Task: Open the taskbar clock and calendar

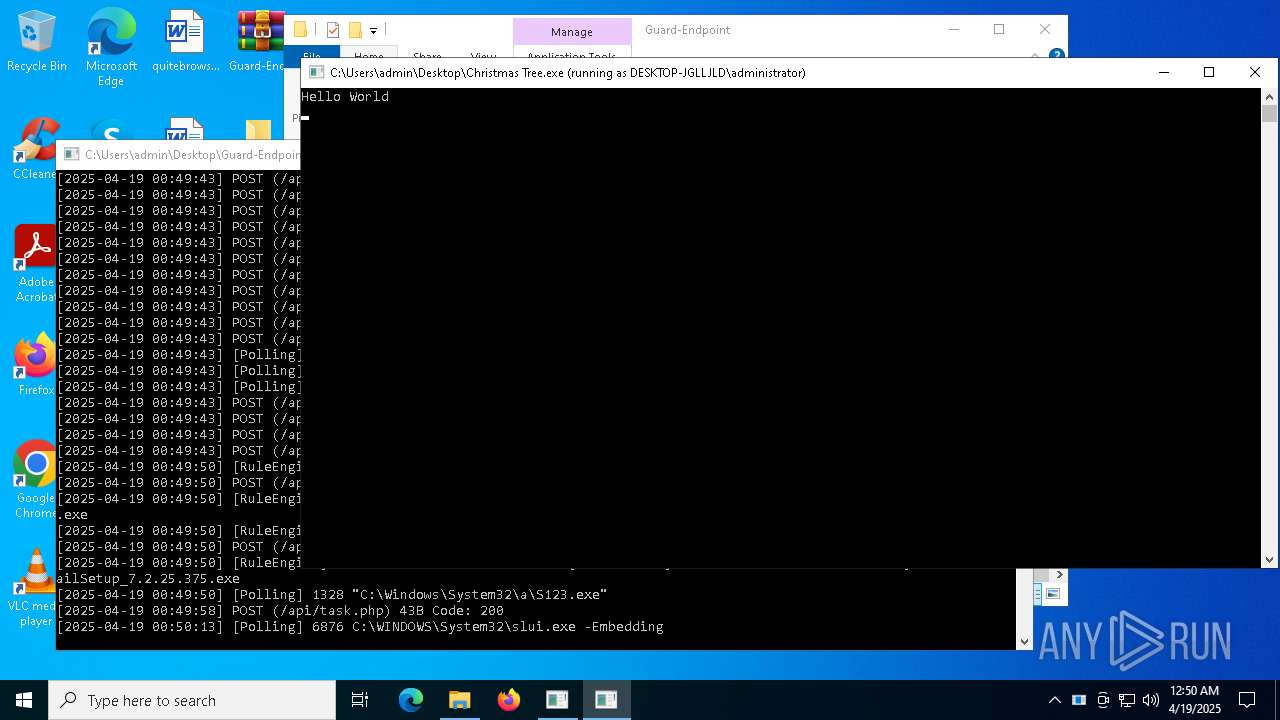Action: tap(1194, 700)
